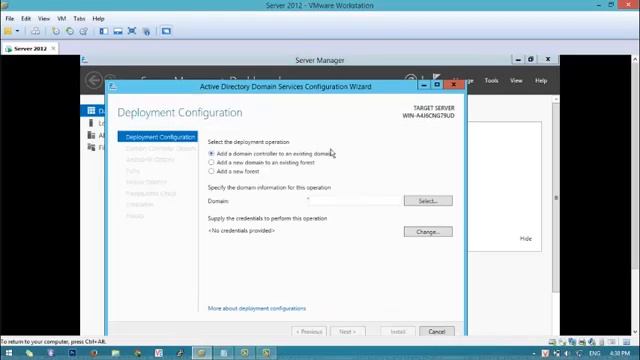Image resolution: width=640 pixels, height=360 pixels.
Task: Open the Server Manager View menu
Action: (x=516, y=81)
